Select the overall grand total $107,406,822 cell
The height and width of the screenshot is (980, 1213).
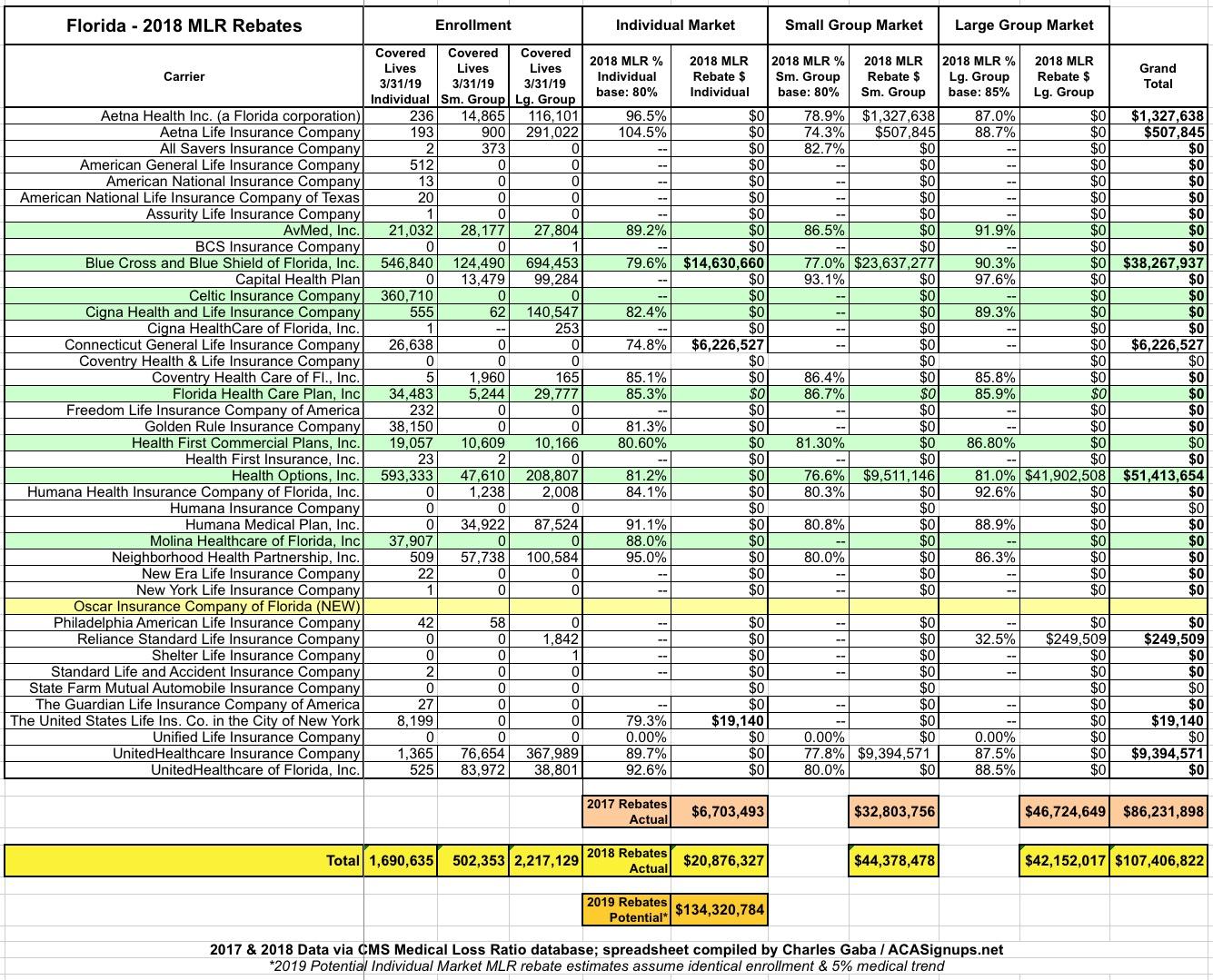click(1158, 860)
